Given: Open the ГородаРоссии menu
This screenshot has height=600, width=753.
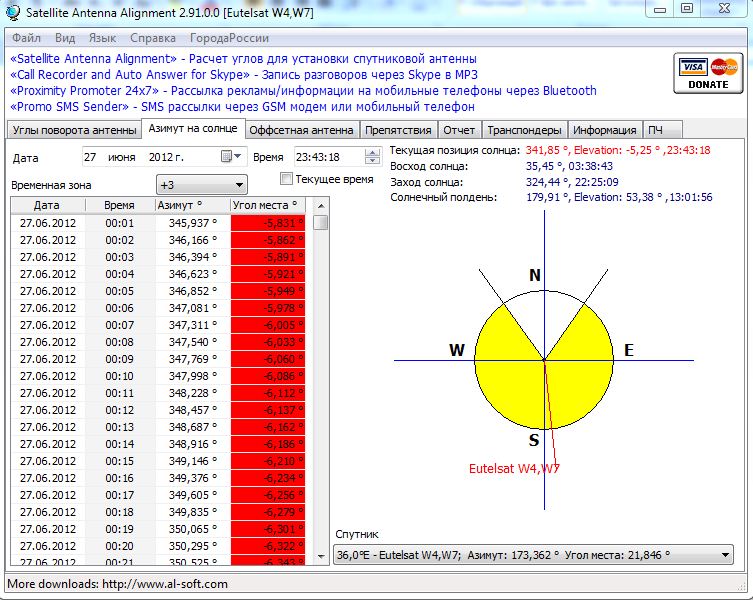Looking at the screenshot, I should pyautogui.click(x=229, y=38).
